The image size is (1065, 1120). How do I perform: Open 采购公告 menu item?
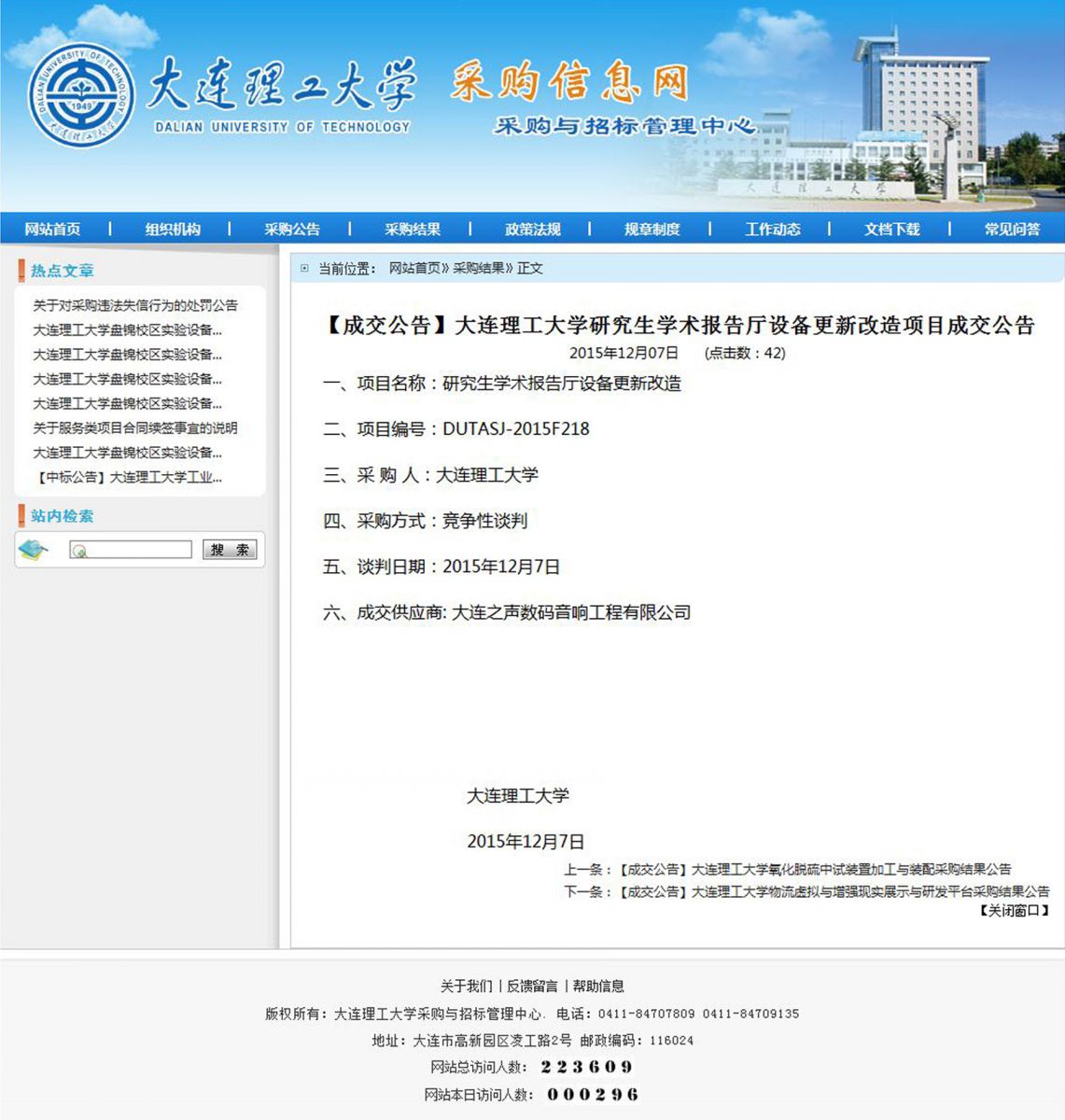tap(292, 229)
